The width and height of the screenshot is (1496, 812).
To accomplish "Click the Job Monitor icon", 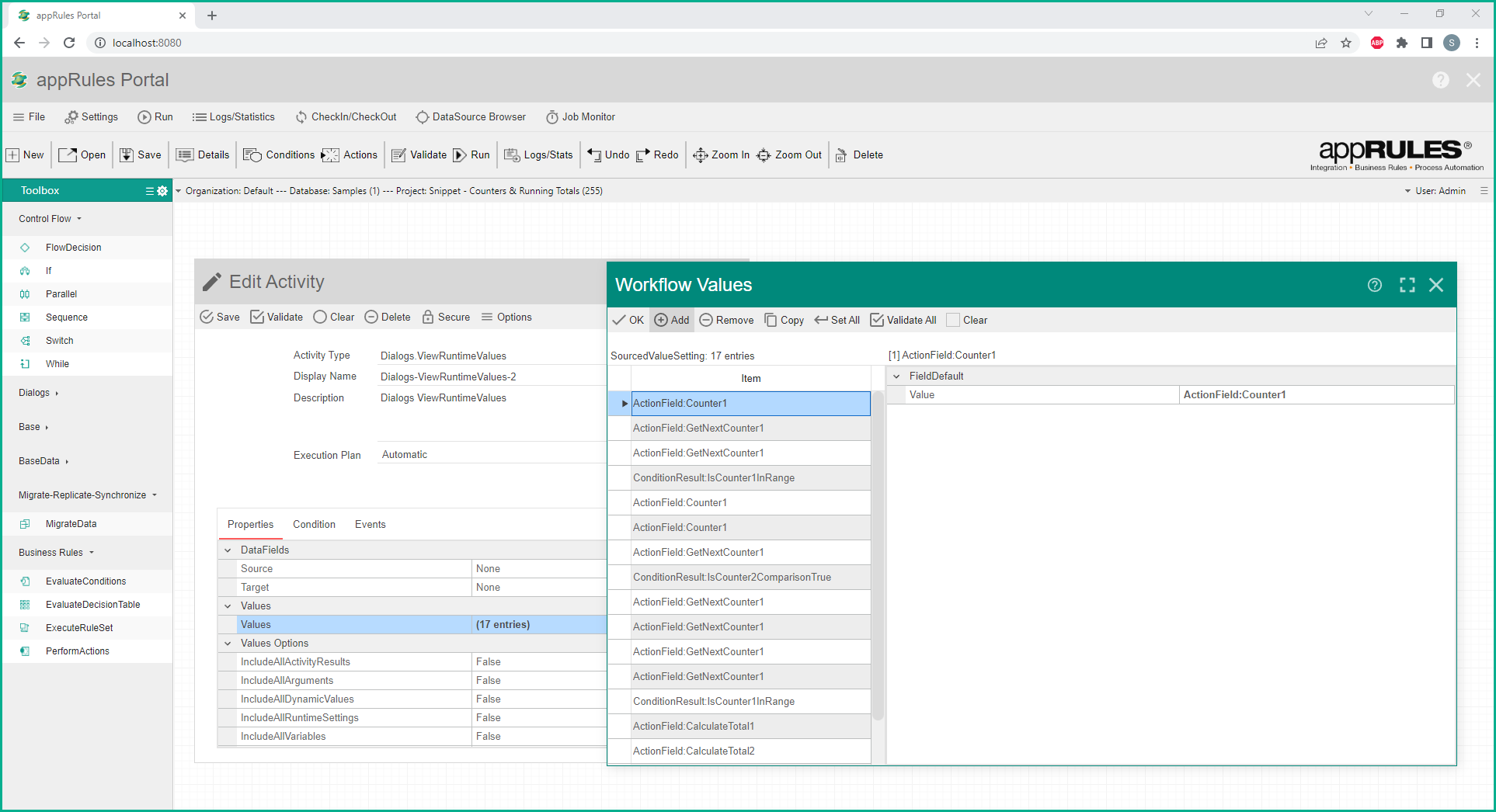I will 551,117.
